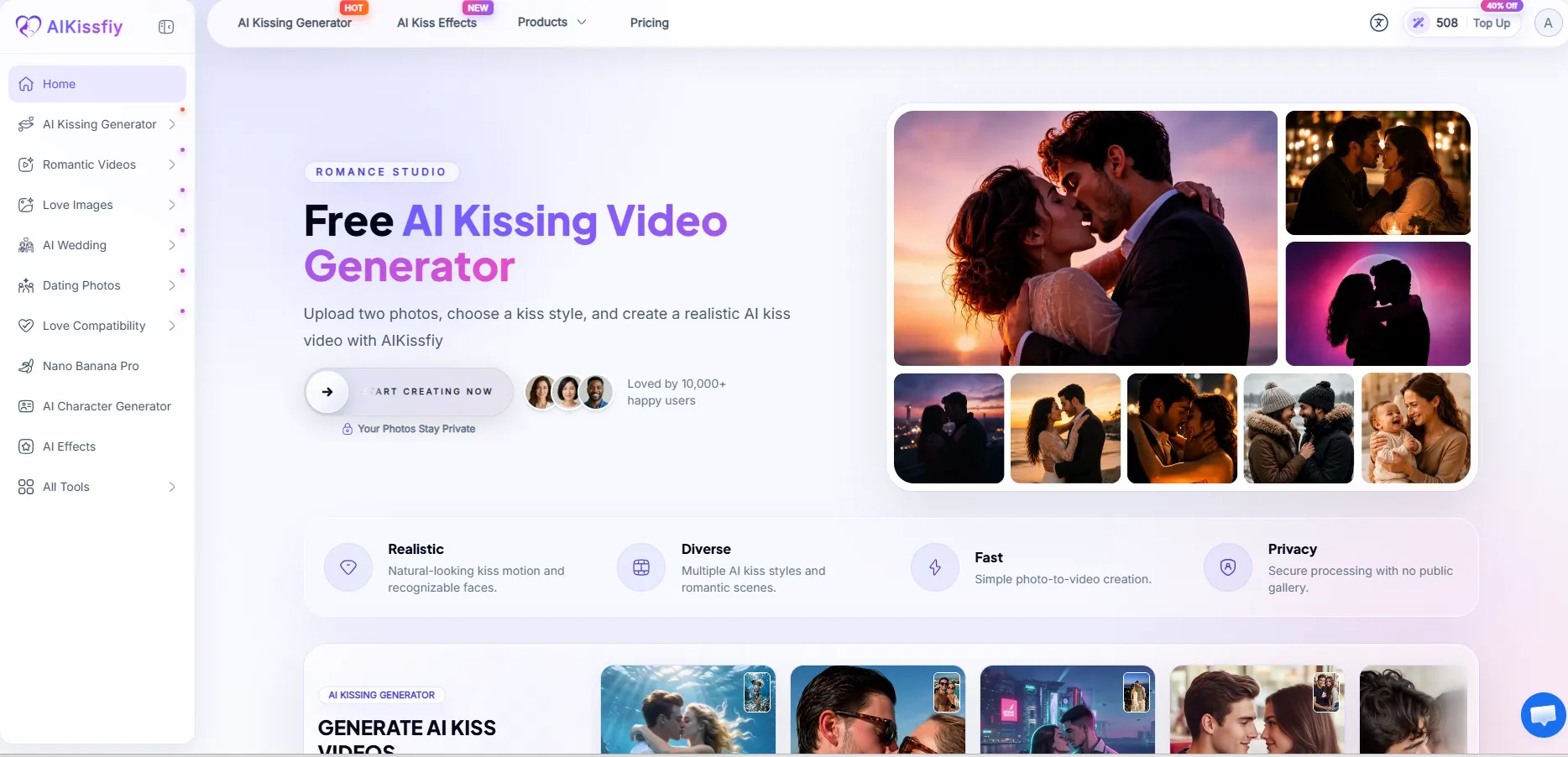The image size is (1568, 757).
Task: Expand the Dating Photos chevron
Action: (171, 285)
